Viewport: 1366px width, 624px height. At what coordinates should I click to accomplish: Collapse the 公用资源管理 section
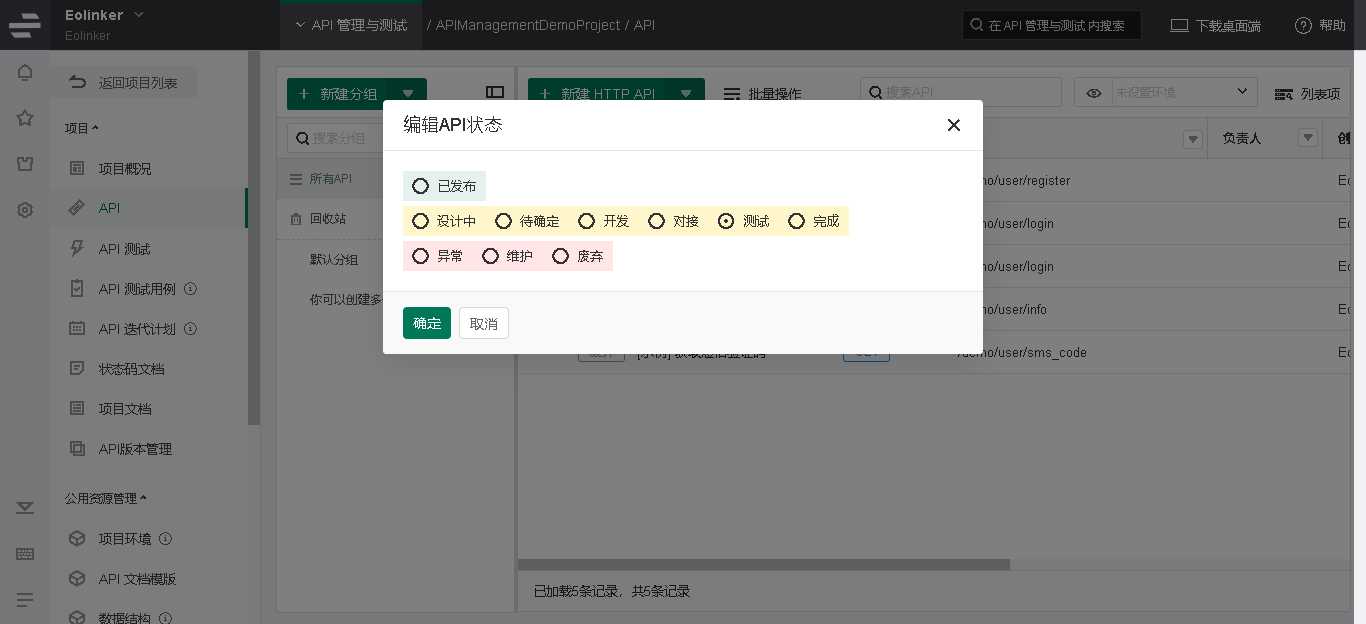pyautogui.click(x=106, y=498)
